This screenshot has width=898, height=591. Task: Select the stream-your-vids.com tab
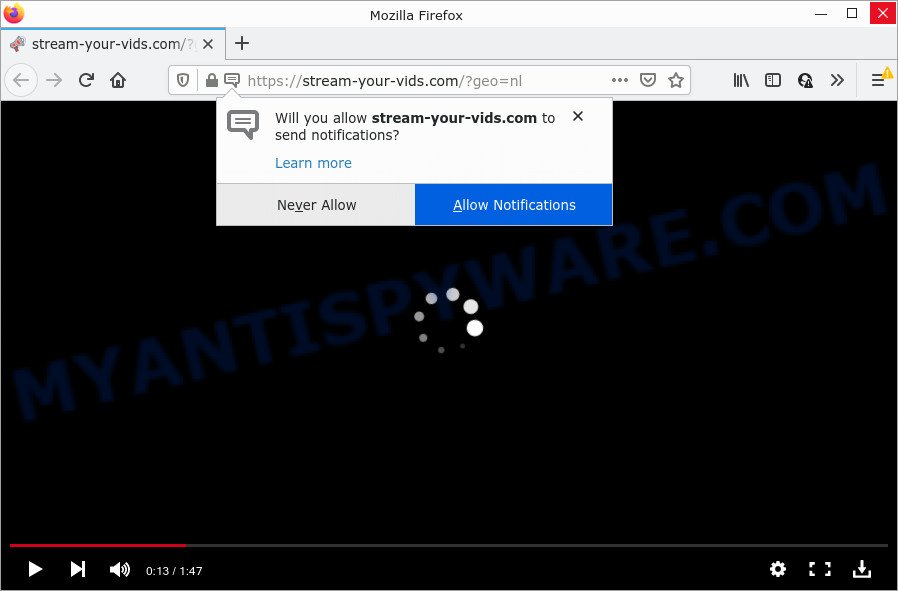113,44
